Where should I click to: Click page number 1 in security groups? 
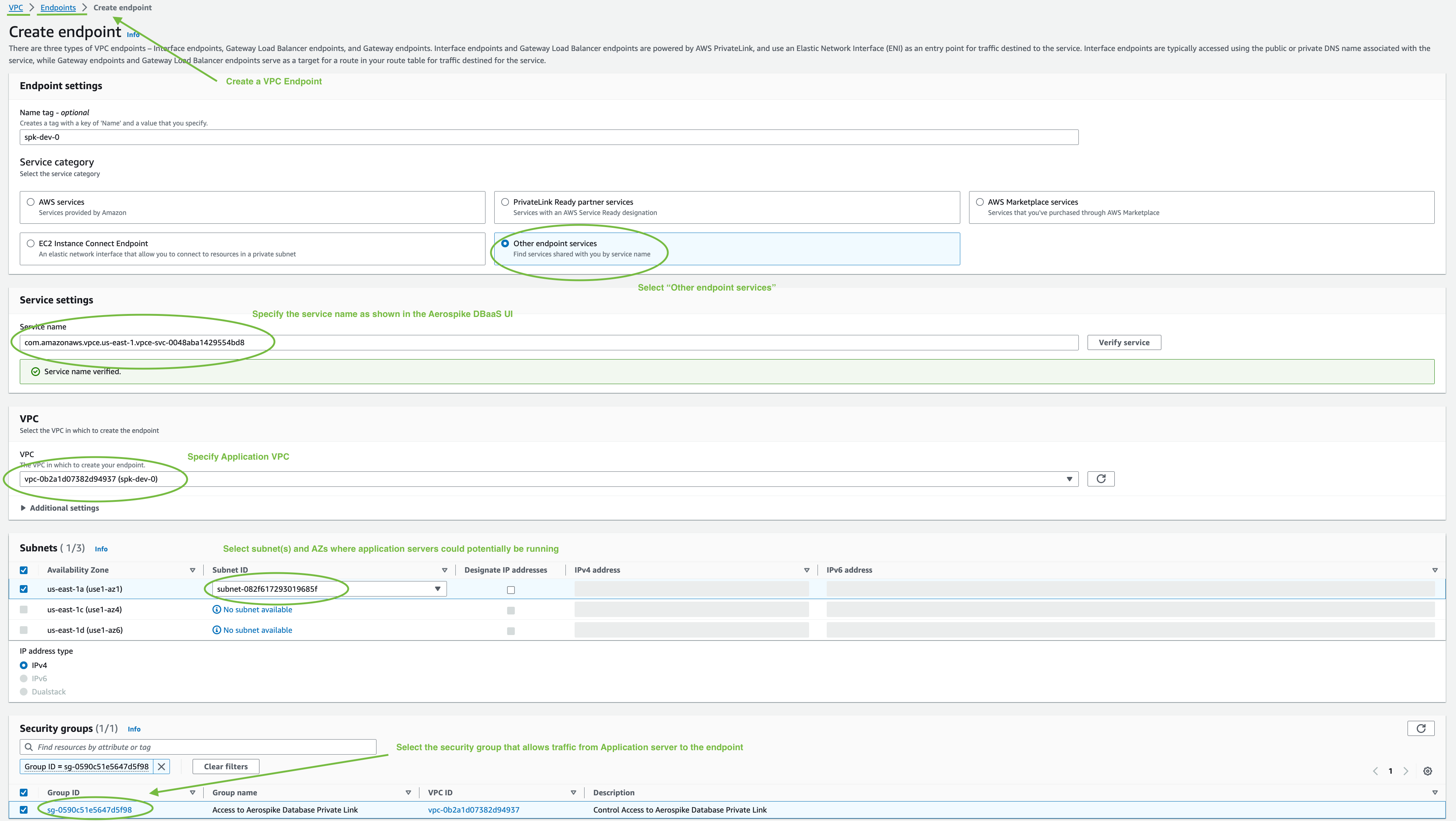pyautogui.click(x=1390, y=771)
